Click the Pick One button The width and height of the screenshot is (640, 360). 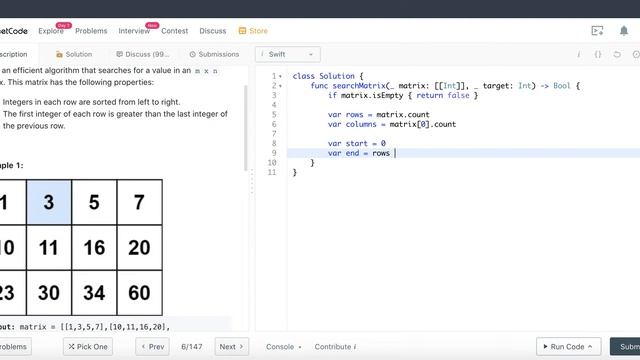[88, 347]
